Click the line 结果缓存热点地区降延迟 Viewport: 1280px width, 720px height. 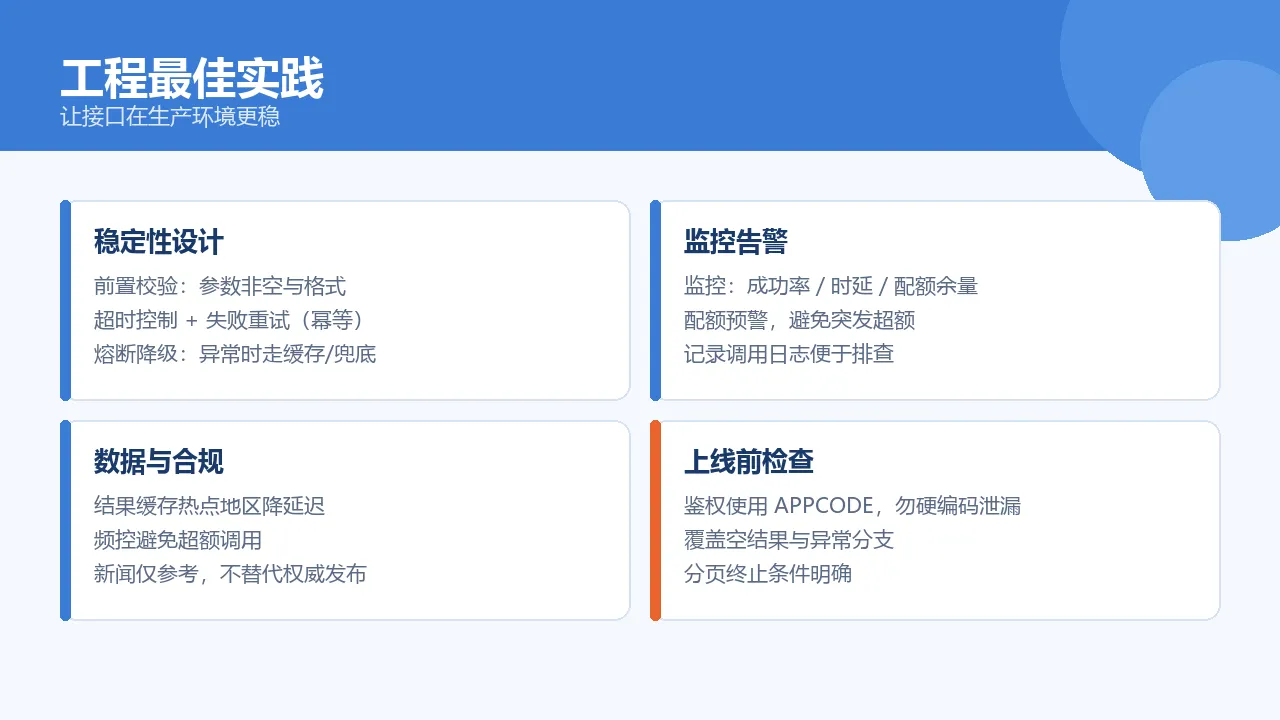210,507
